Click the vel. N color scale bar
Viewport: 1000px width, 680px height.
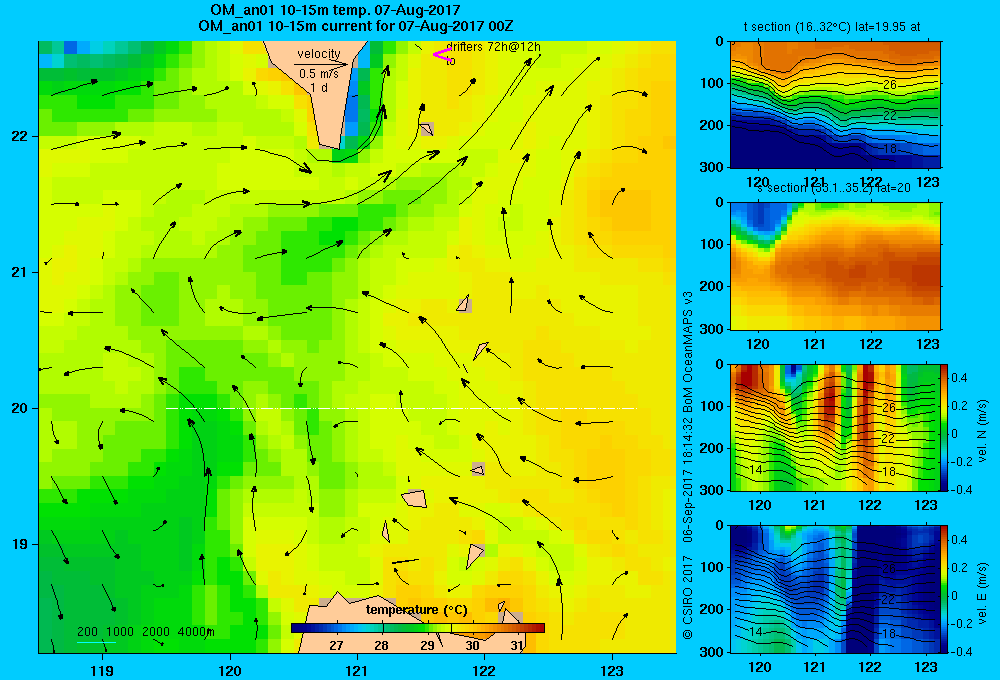click(x=944, y=427)
